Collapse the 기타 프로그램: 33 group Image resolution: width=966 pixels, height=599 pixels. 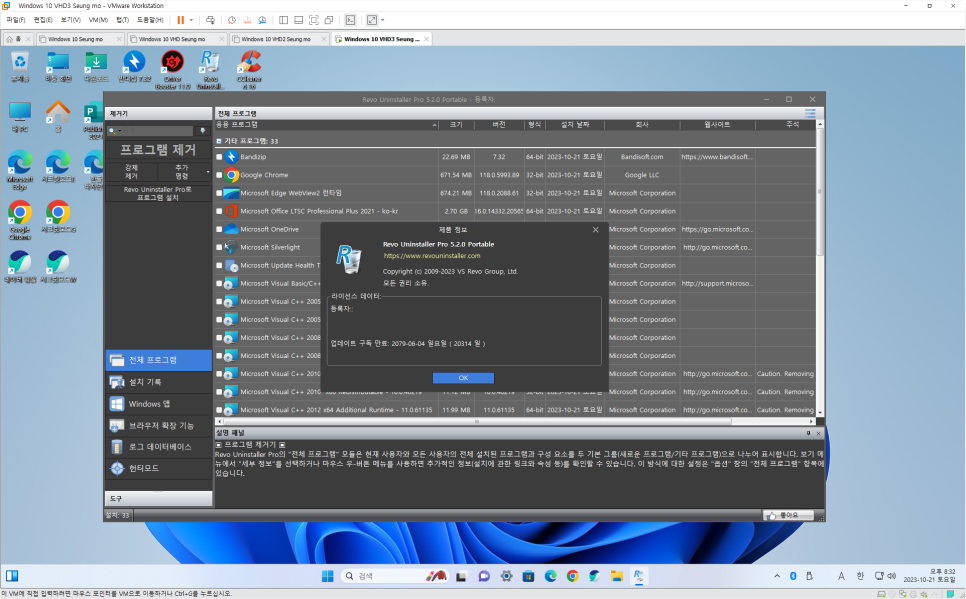point(219,141)
